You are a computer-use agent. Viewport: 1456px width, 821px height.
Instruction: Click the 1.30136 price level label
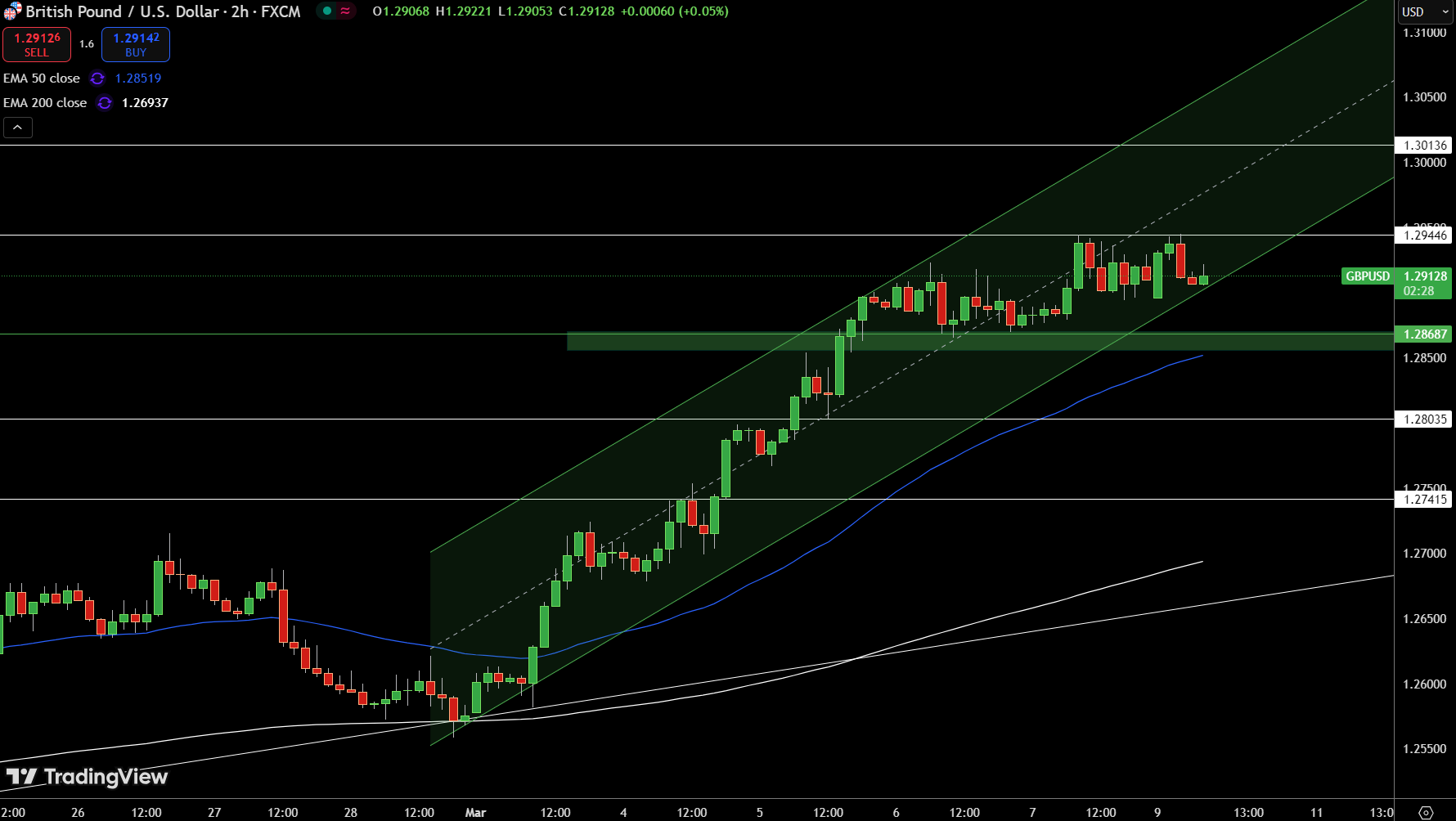coord(1423,146)
